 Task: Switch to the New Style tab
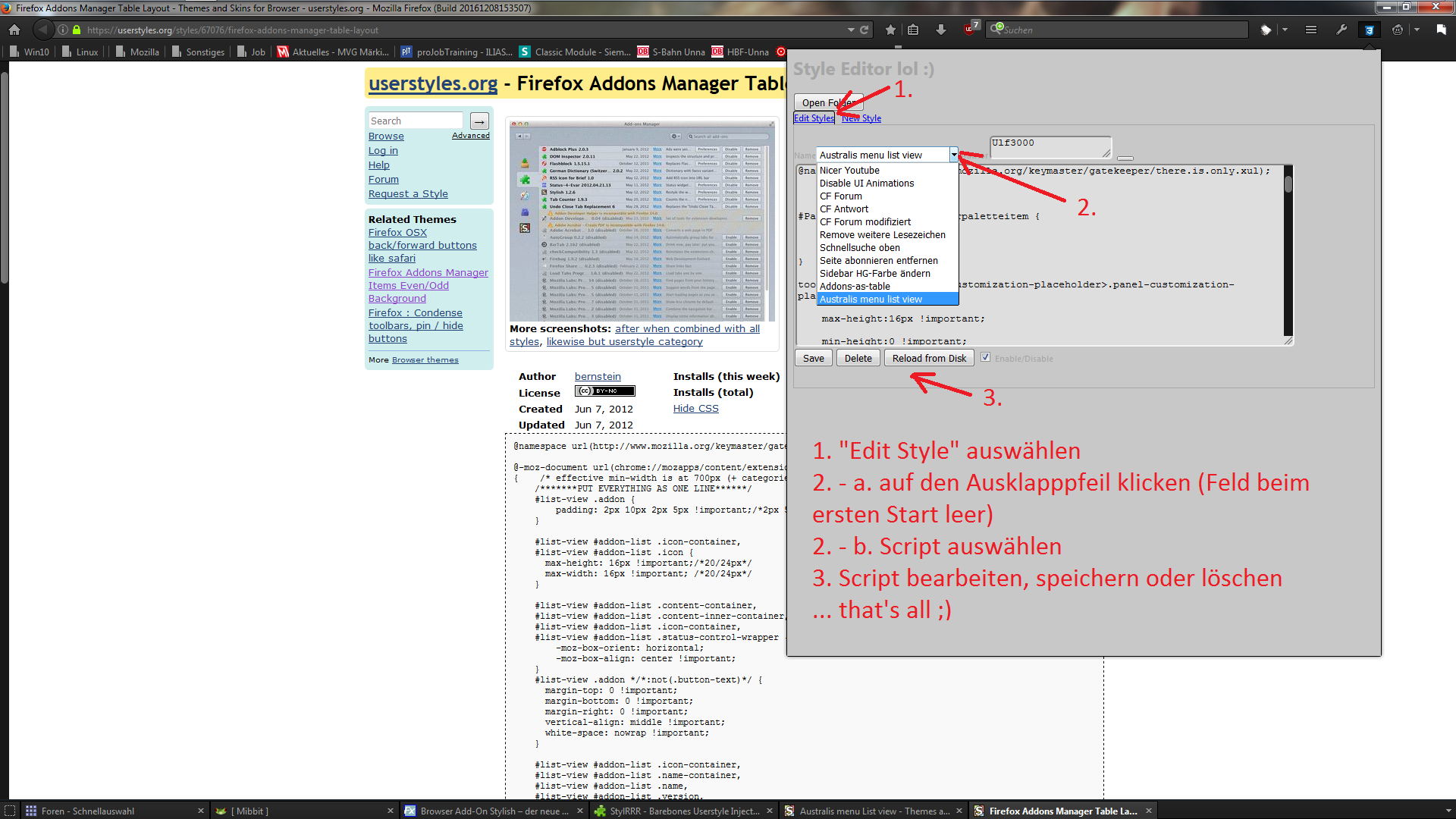coord(861,118)
